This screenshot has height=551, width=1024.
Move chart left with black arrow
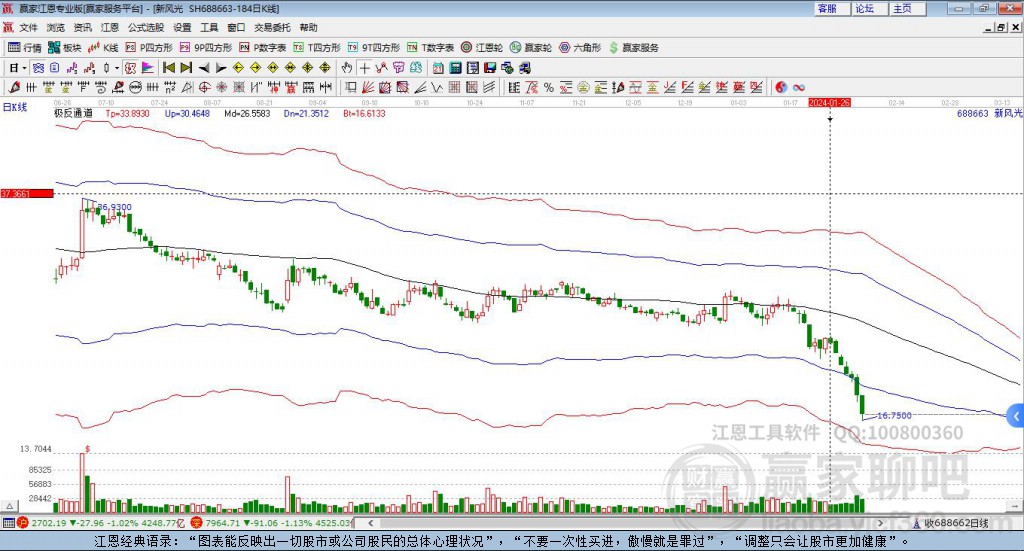pyautogui.click(x=204, y=68)
